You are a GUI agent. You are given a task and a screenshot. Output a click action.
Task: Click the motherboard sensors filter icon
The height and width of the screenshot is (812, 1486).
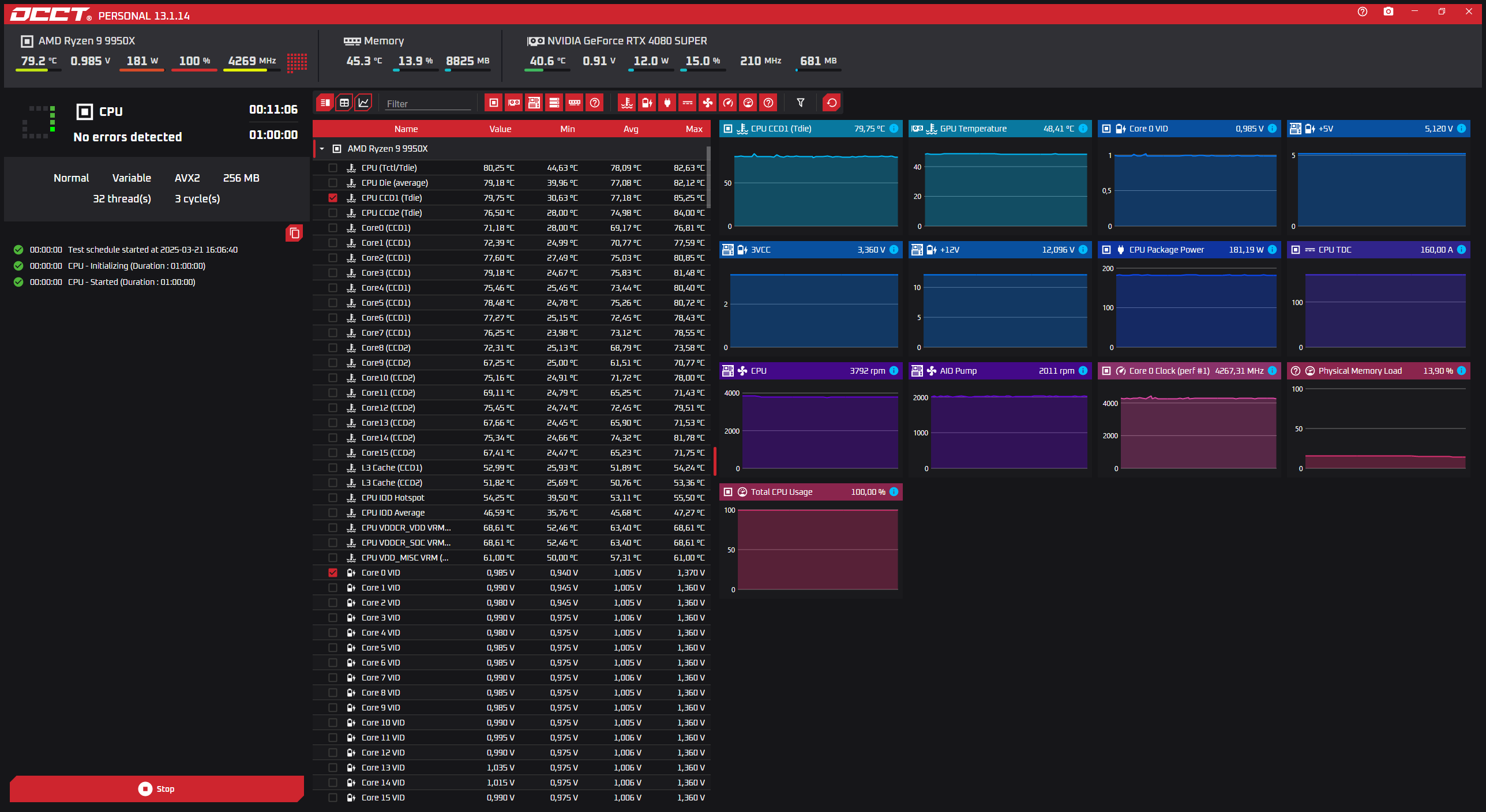click(x=534, y=103)
